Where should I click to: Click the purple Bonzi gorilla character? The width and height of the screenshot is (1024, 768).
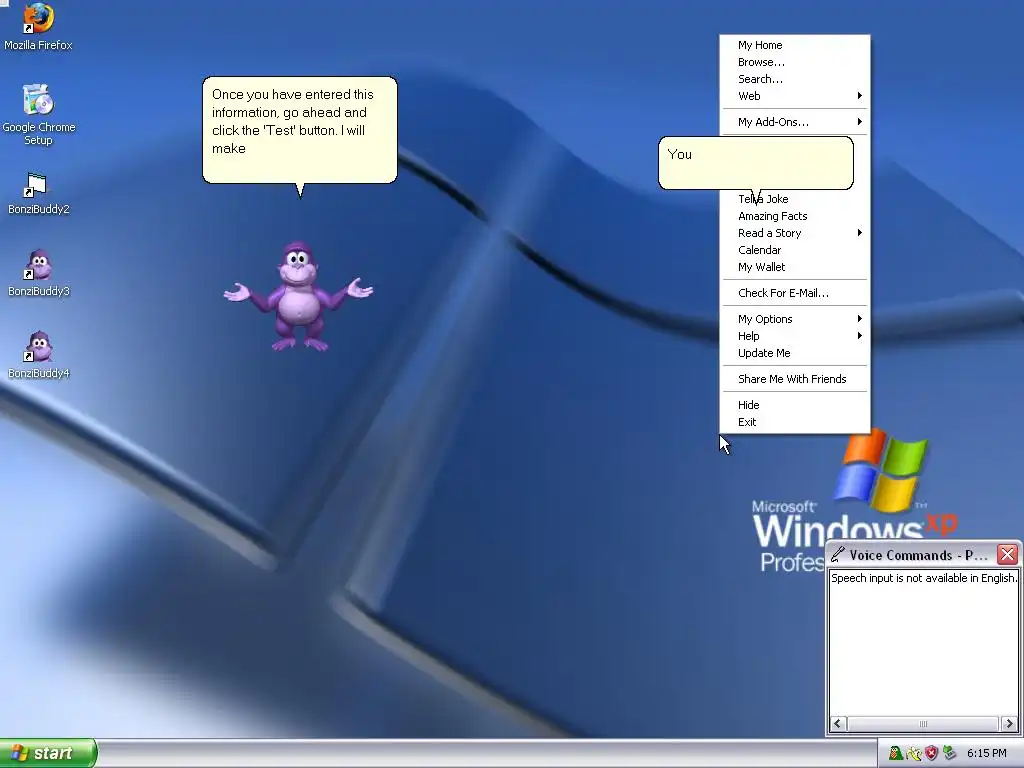tap(298, 296)
